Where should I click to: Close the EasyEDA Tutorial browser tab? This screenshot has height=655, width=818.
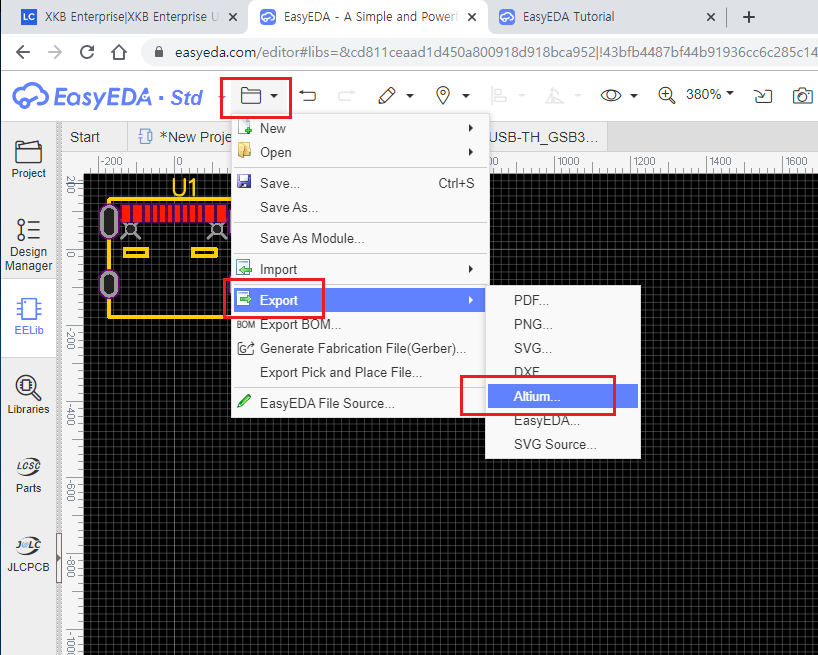[x=711, y=17]
